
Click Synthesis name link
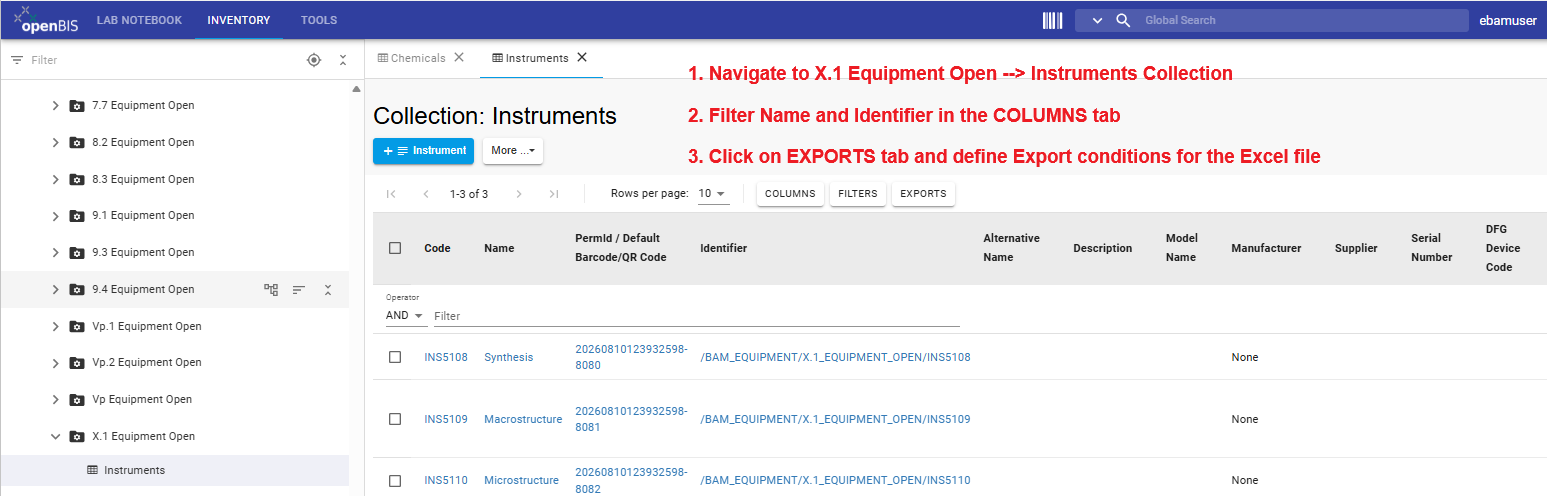coord(509,357)
